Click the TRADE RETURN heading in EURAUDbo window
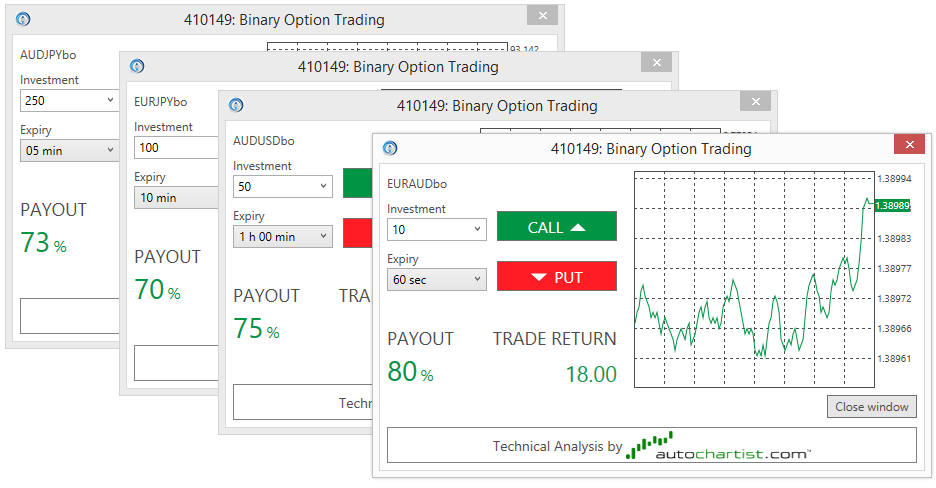Screen dimensions: 936x488 (x=554, y=339)
